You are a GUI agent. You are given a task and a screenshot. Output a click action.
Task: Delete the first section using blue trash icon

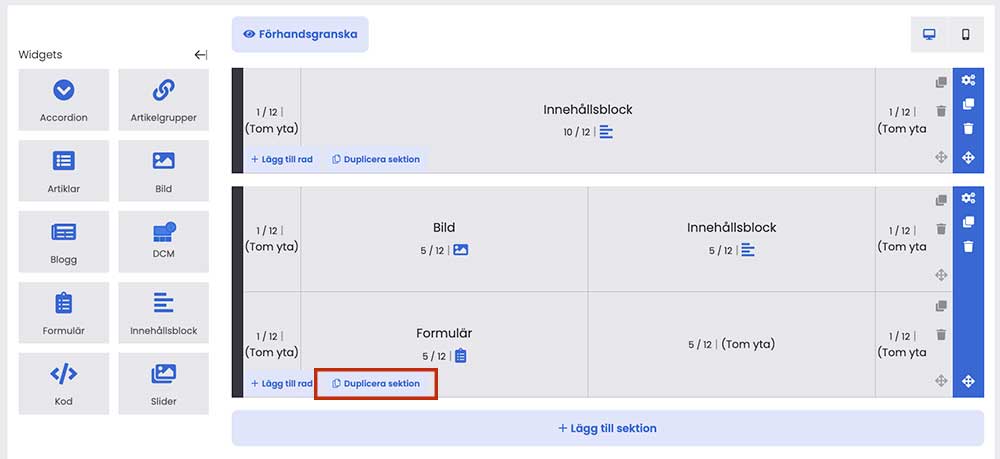coord(968,129)
